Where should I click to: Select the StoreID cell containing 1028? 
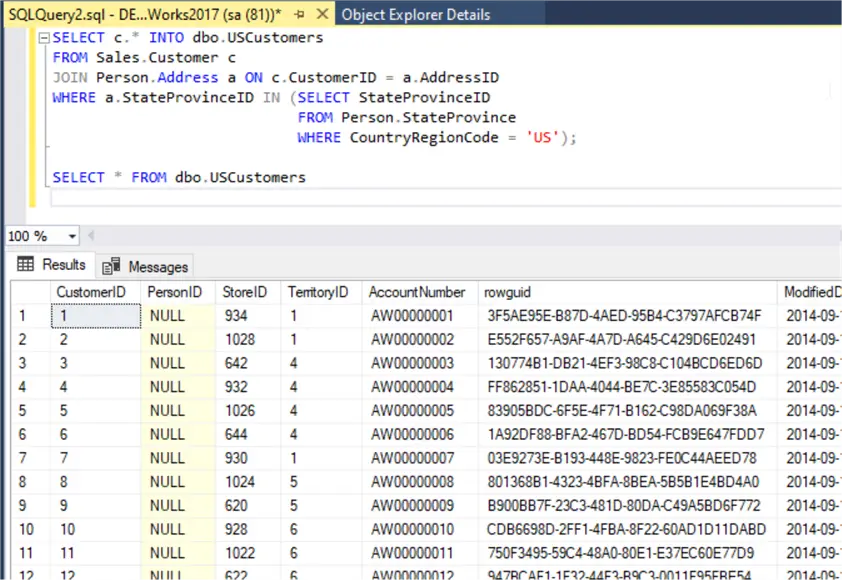click(240, 339)
